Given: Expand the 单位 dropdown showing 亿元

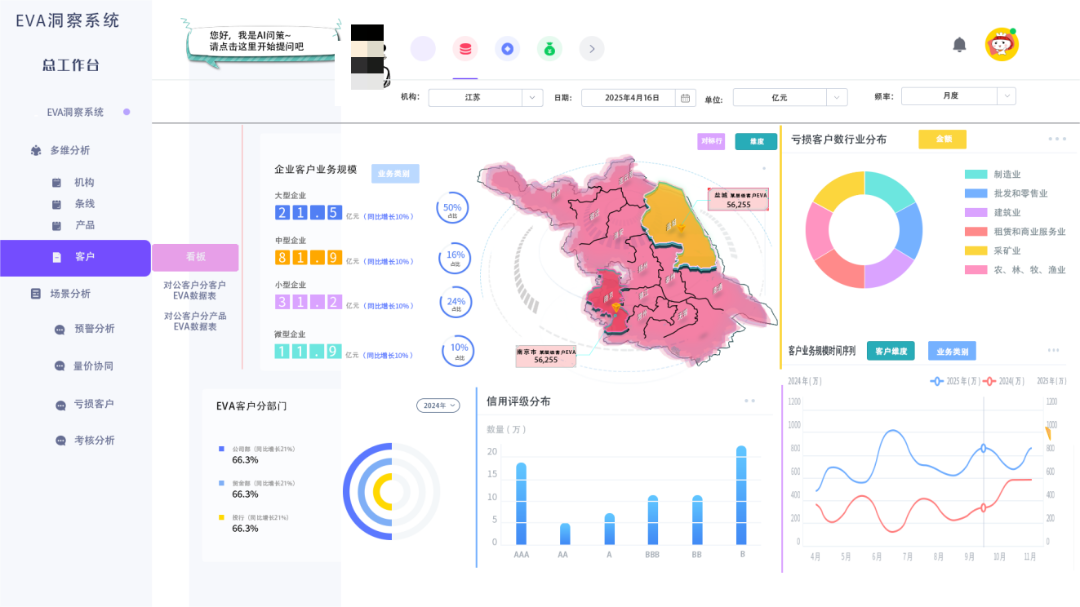Looking at the screenshot, I should point(789,96).
